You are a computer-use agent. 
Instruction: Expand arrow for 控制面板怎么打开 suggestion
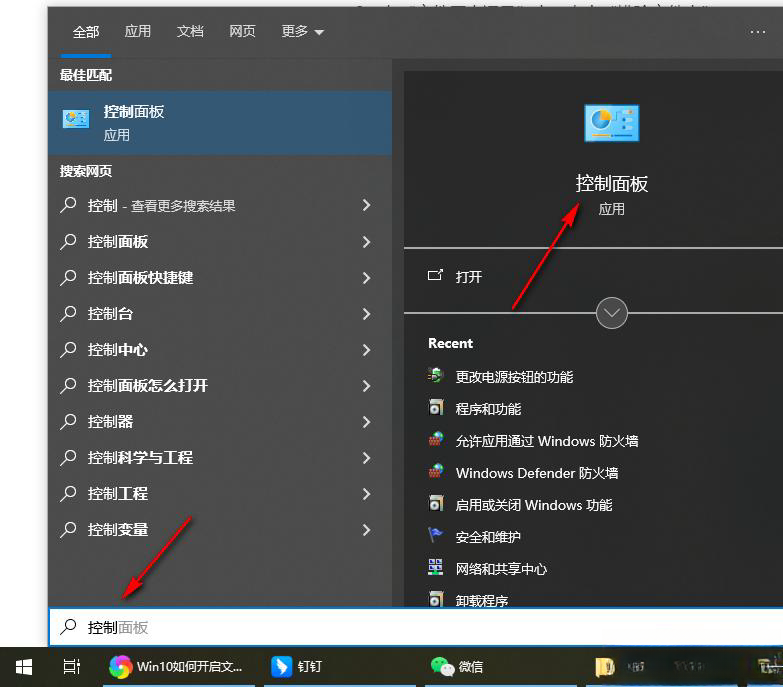tap(367, 386)
